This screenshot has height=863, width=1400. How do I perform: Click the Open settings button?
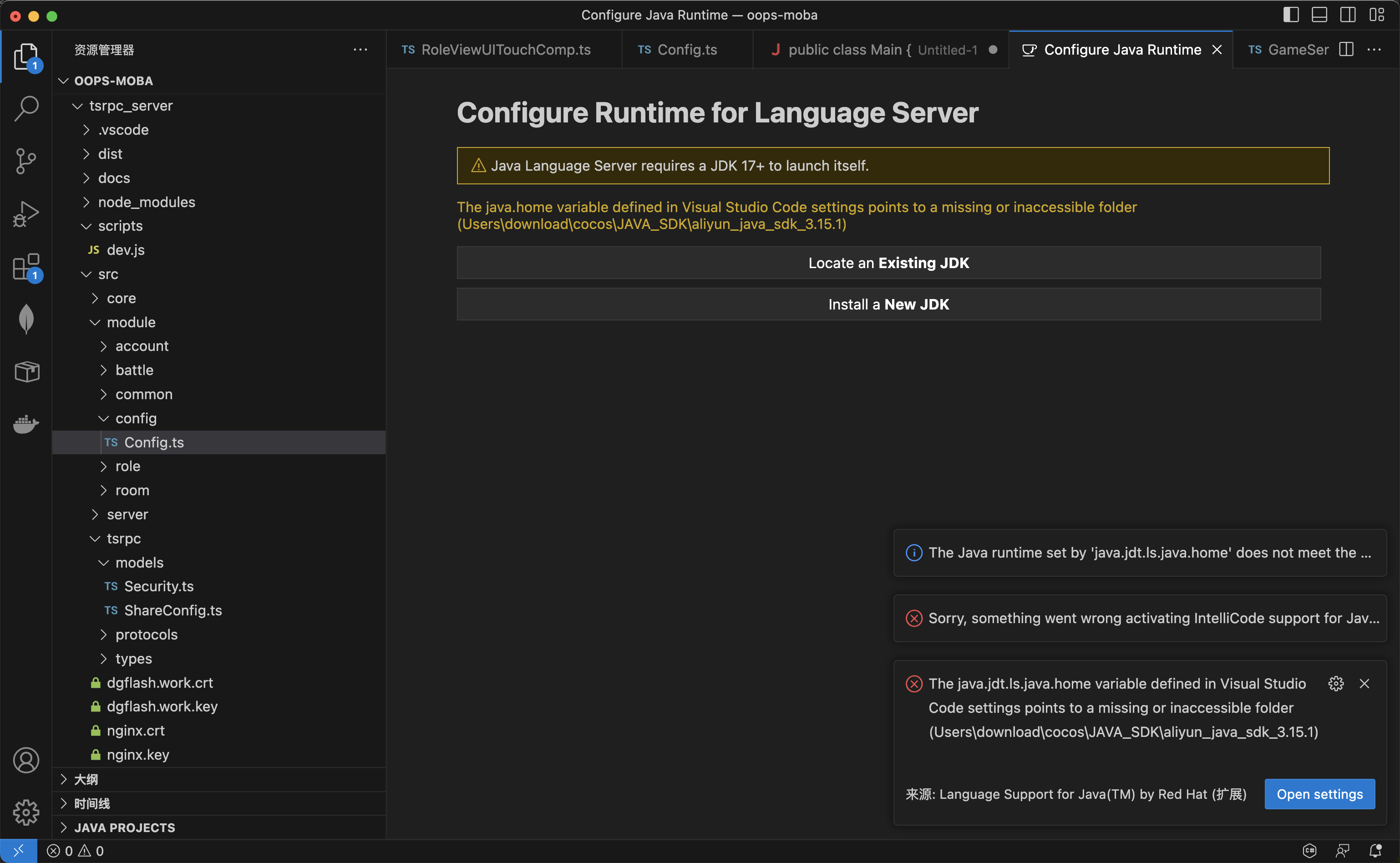[x=1319, y=794]
